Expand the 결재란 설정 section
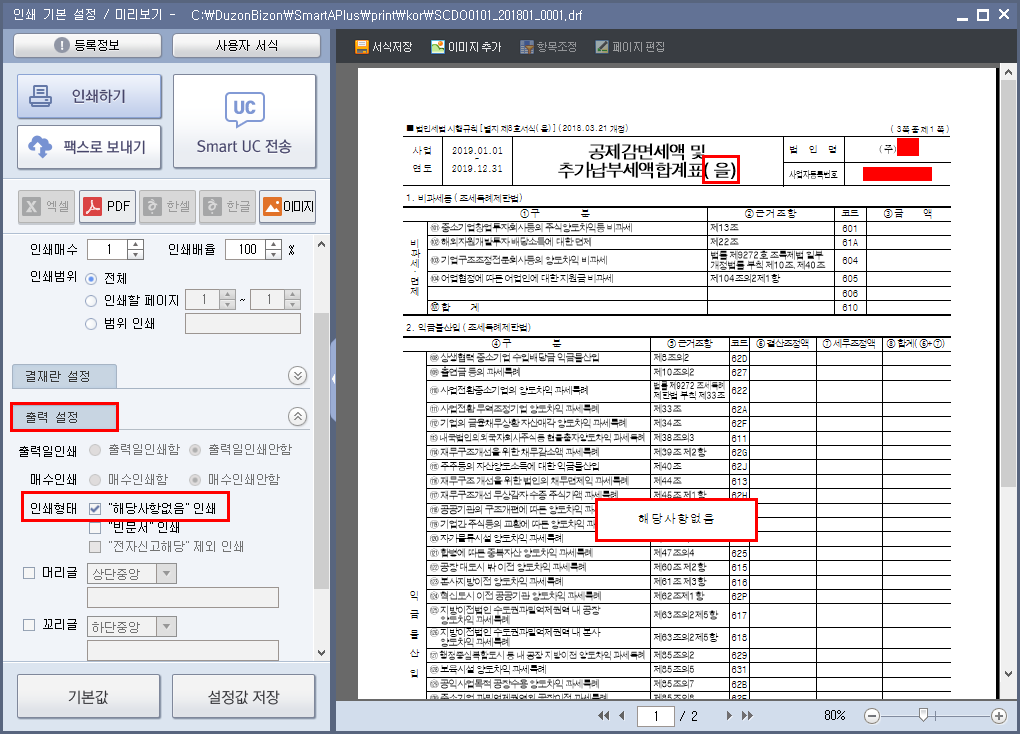 pyautogui.click(x=297, y=375)
